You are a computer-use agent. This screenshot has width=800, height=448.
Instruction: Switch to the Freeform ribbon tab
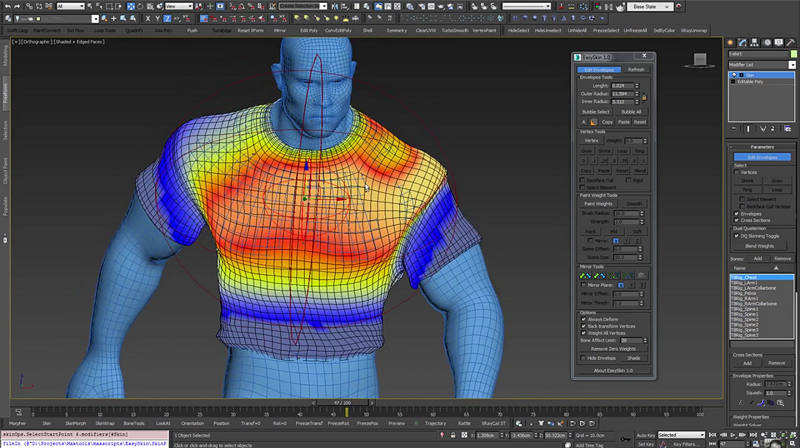click(x=4, y=95)
